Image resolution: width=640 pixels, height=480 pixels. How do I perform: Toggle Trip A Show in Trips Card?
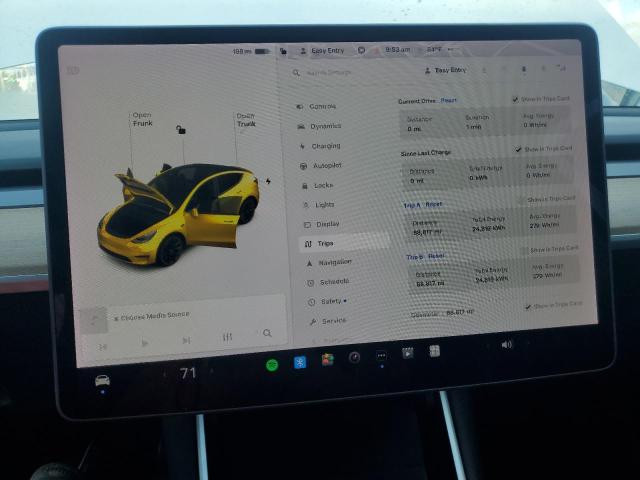coord(521,200)
